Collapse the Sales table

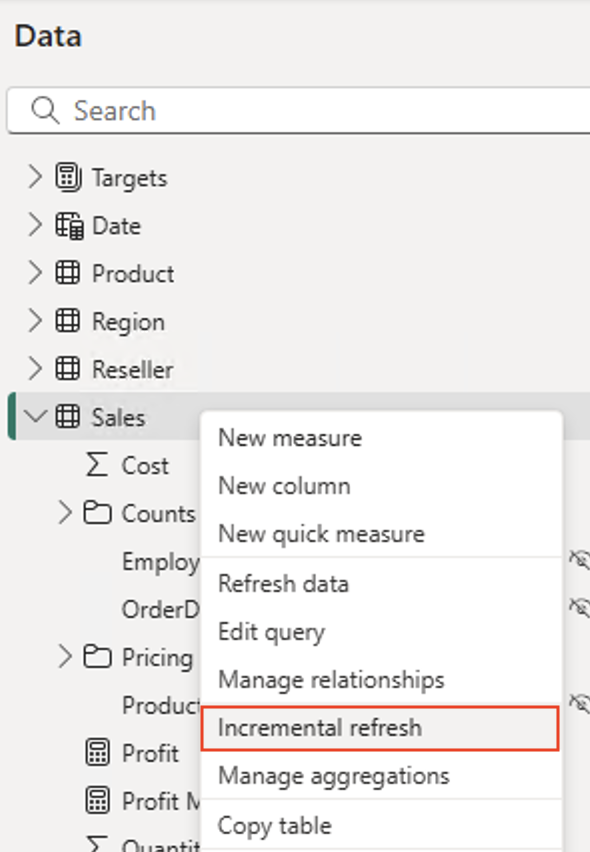tap(36, 417)
